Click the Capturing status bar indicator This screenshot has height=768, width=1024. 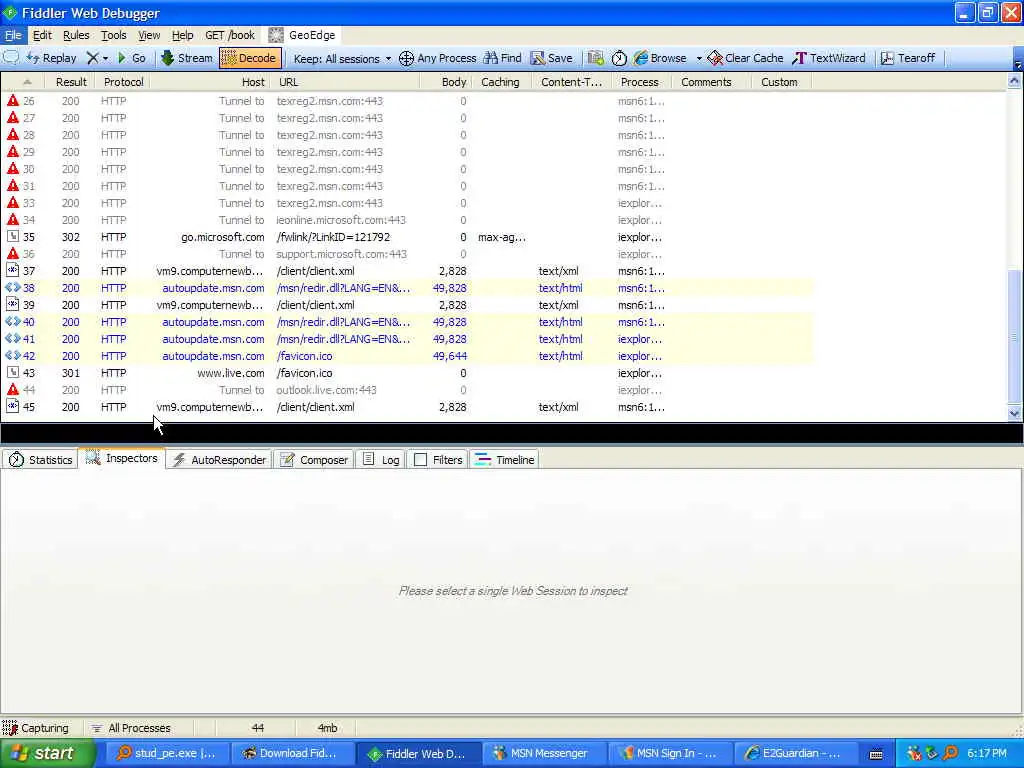click(36, 728)
